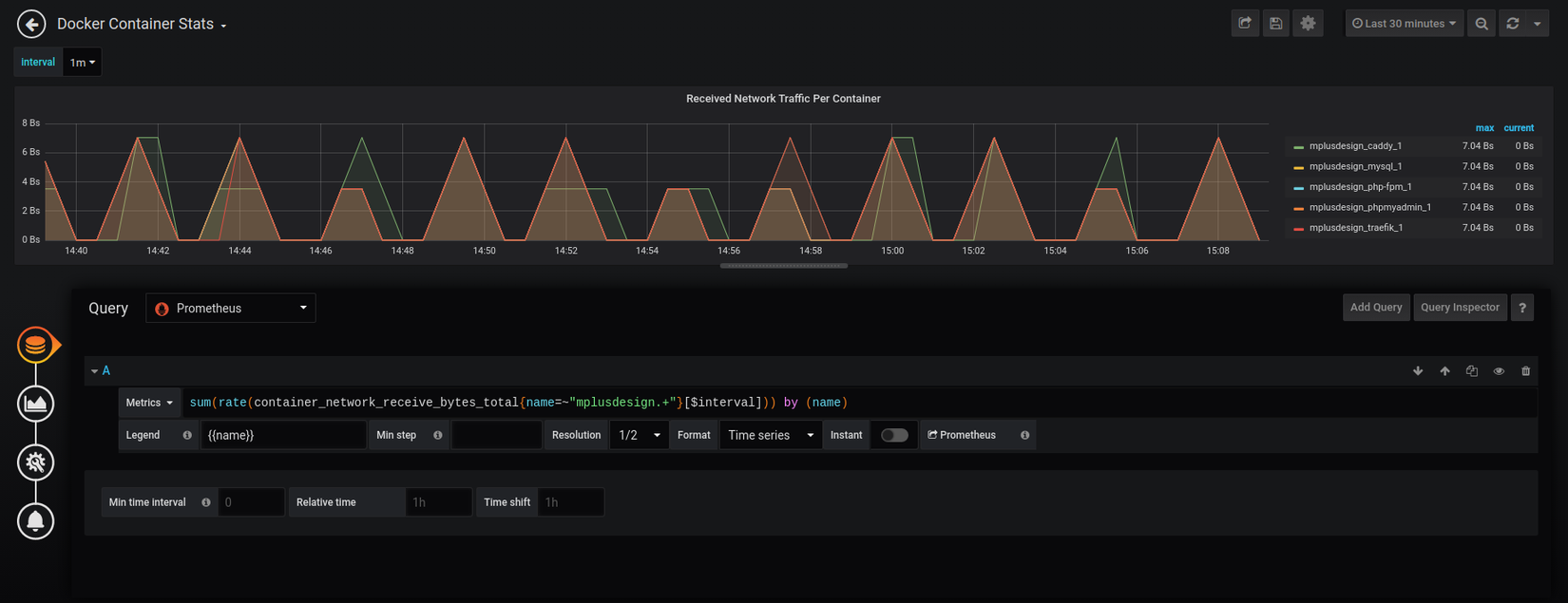Open the share dashboard icon

pos(1245,24)
